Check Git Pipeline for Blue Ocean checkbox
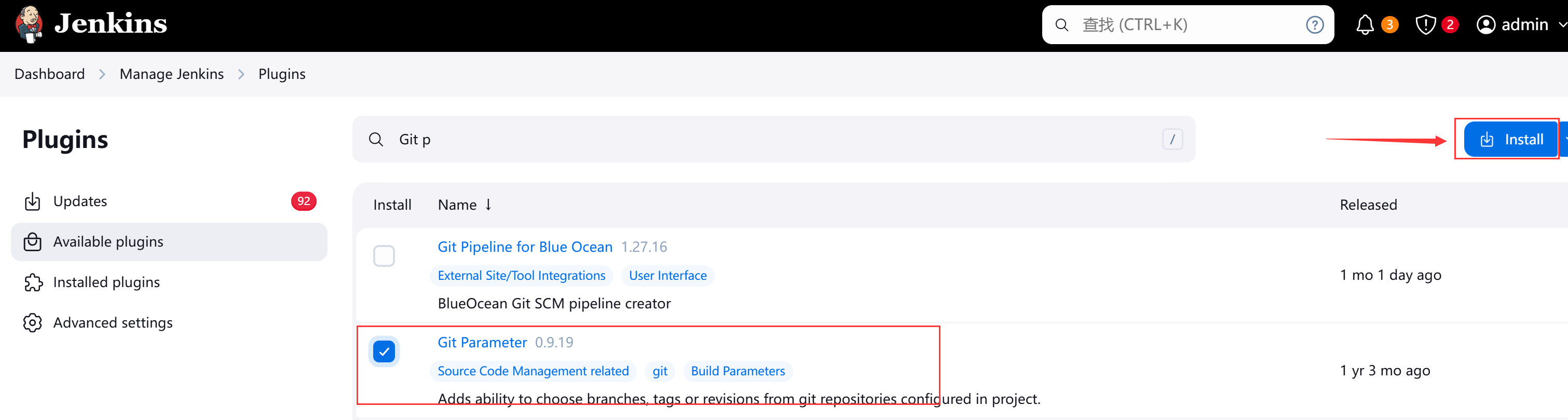Screen dimensions: 1568x420 tap(384, 256)
